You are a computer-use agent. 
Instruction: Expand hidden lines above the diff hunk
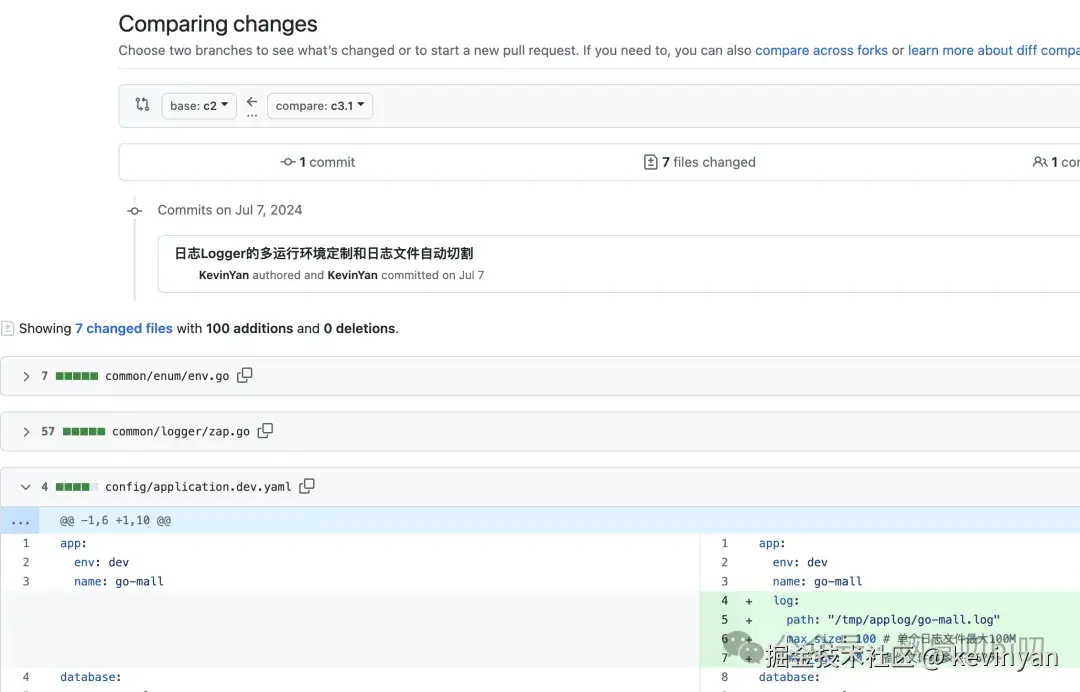click(x=20, y=520)
